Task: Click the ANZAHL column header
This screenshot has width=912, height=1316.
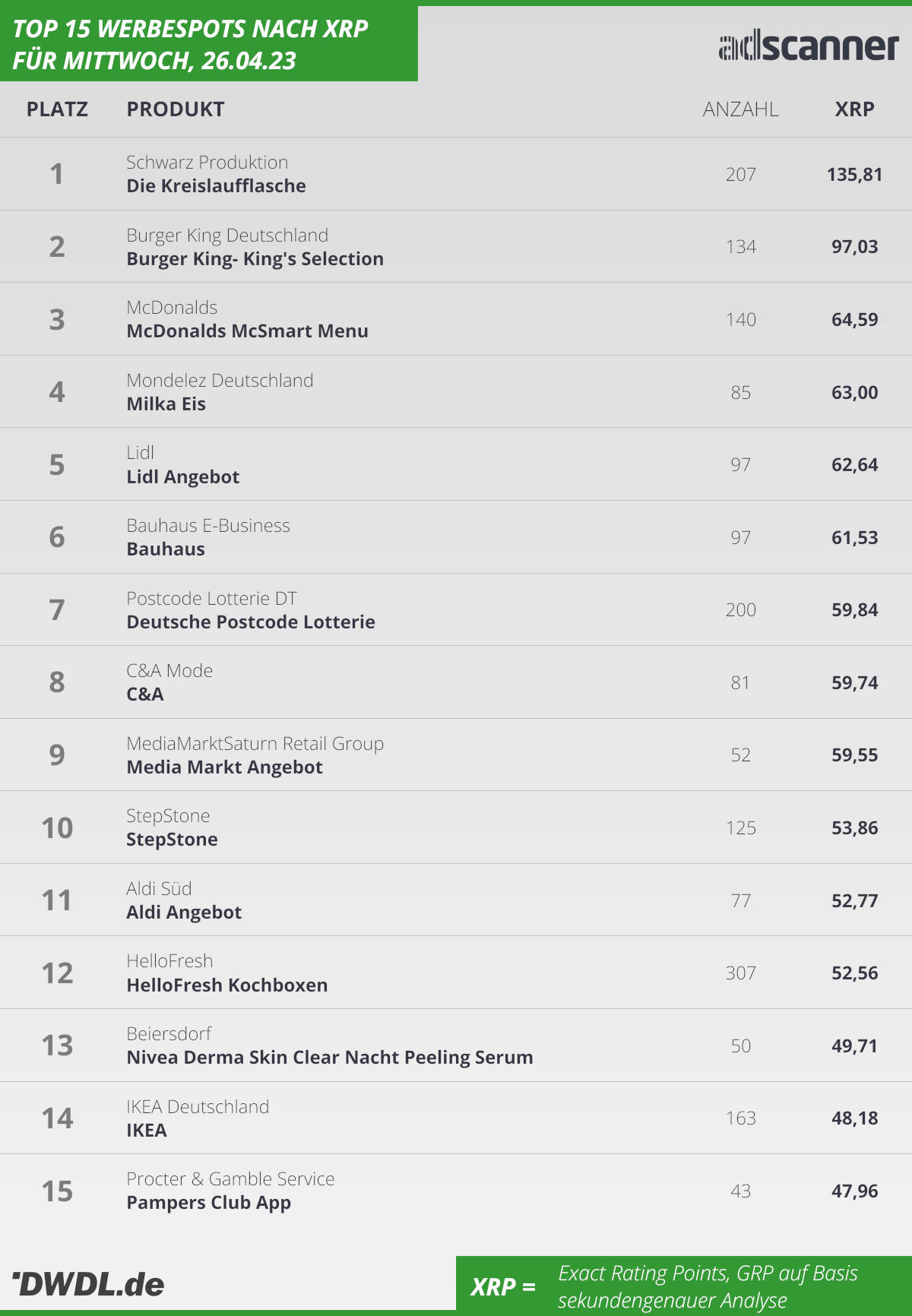Action: click(x=740, y=109)
